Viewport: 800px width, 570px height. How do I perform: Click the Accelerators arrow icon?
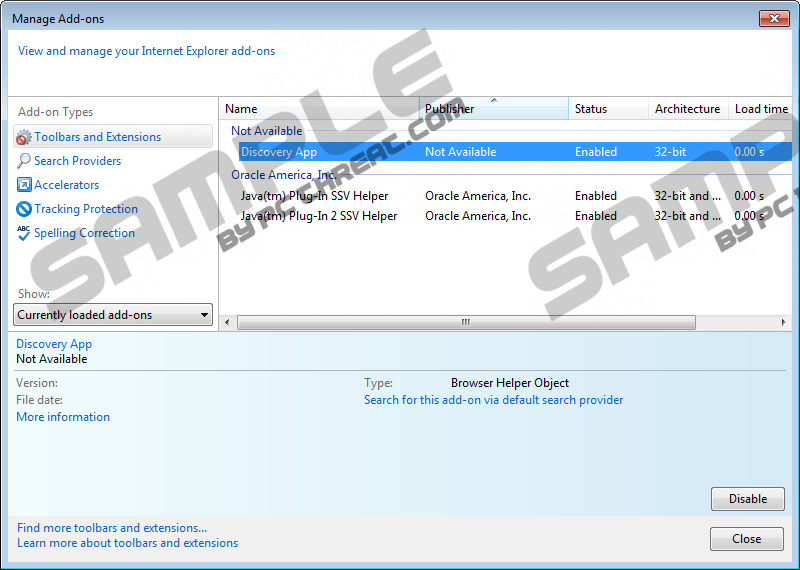[x=24, y=185]
